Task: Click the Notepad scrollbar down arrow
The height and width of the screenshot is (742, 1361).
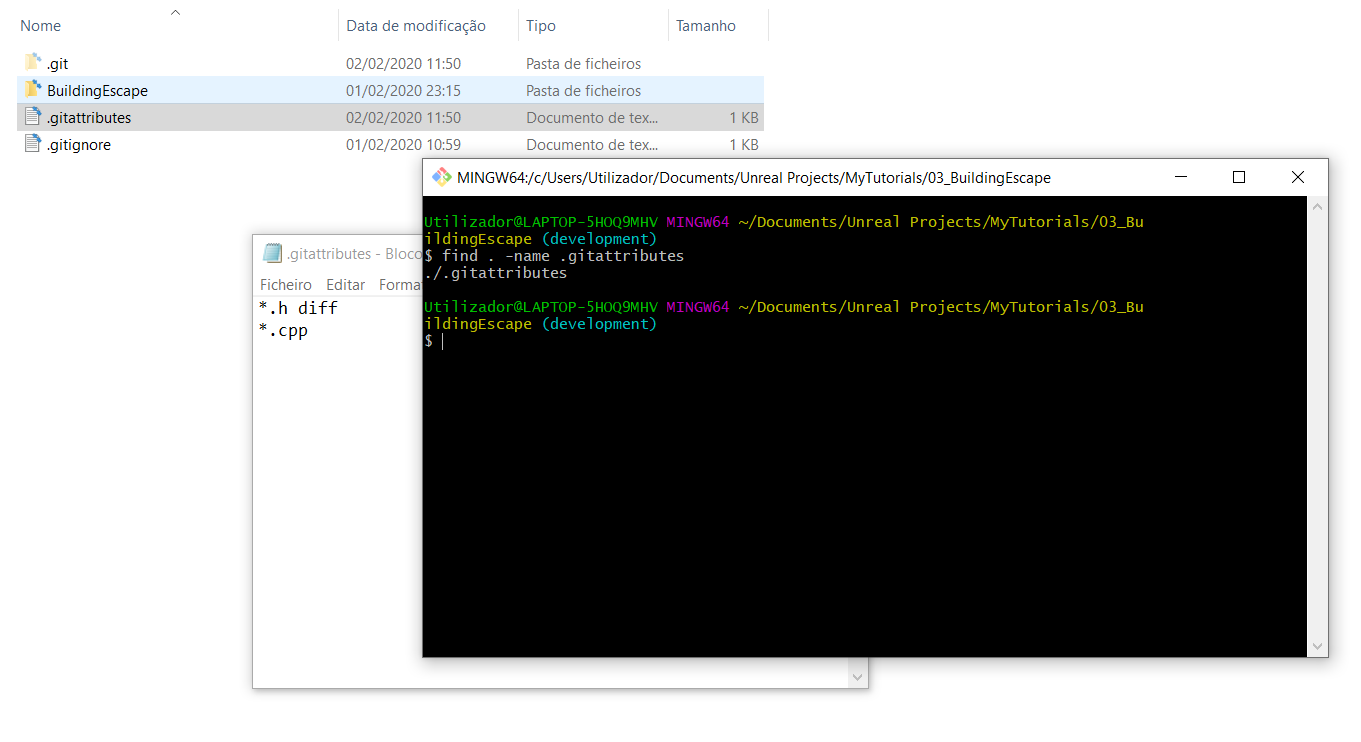Action: coord(857,676)
